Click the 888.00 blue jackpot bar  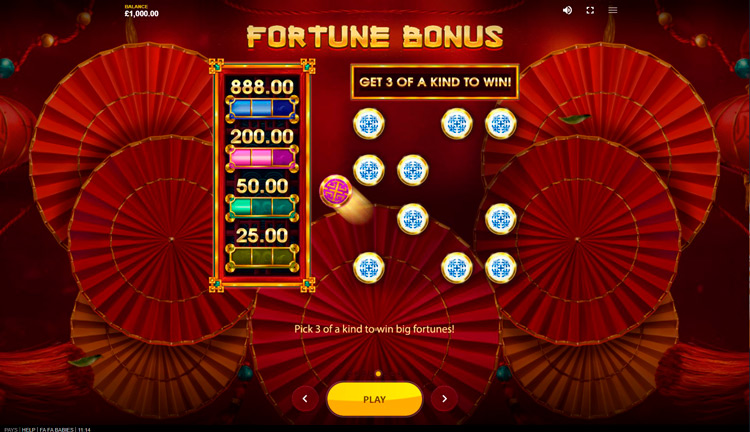(x=262, y=108)
